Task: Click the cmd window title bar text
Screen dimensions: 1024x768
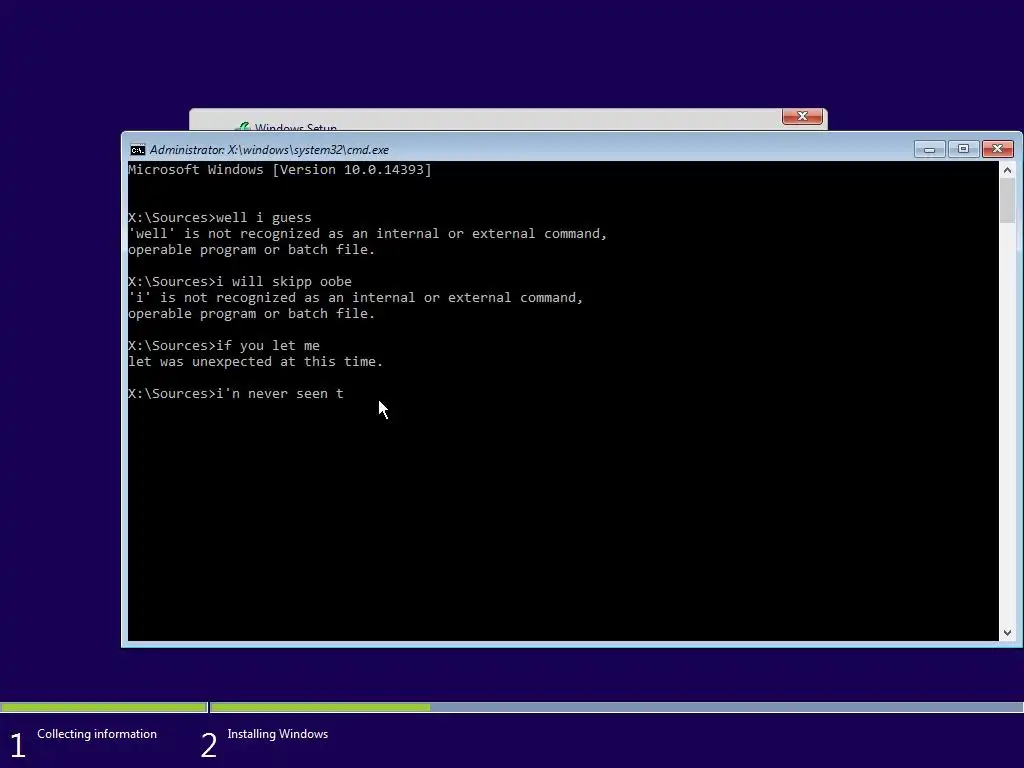Action: click(269, 150)
